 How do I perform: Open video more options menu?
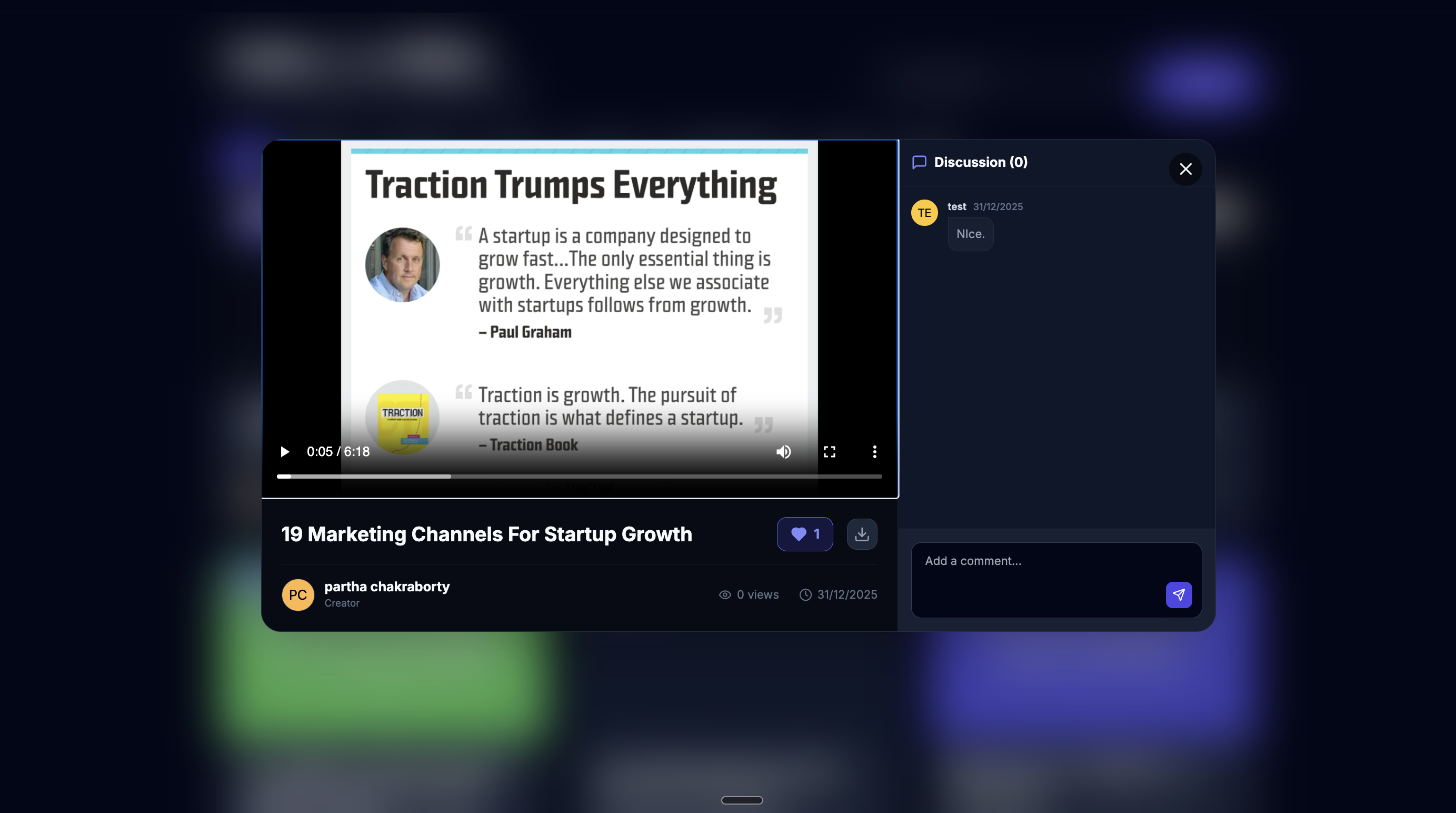pos(874,452)
